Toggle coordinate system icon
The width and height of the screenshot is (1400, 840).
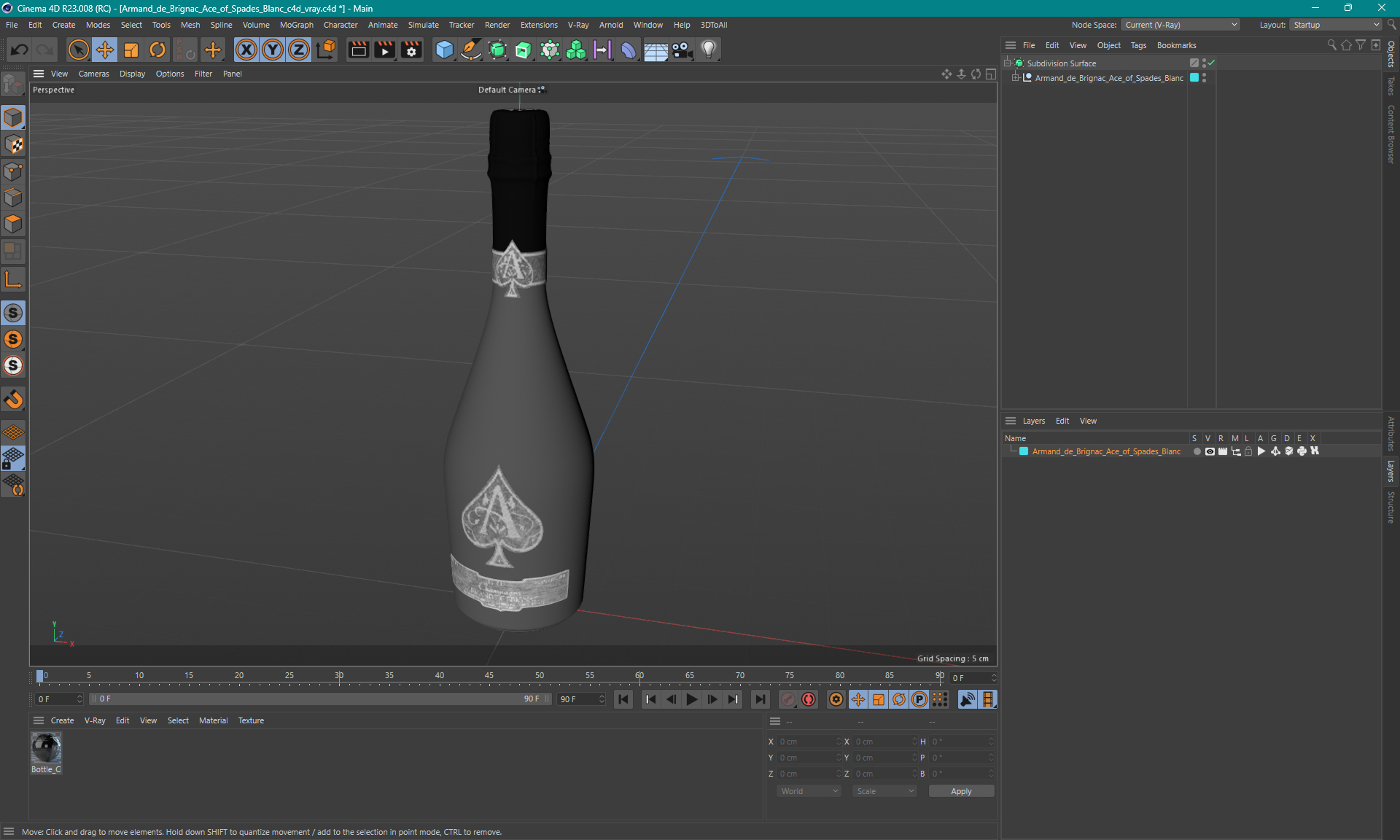326,50
